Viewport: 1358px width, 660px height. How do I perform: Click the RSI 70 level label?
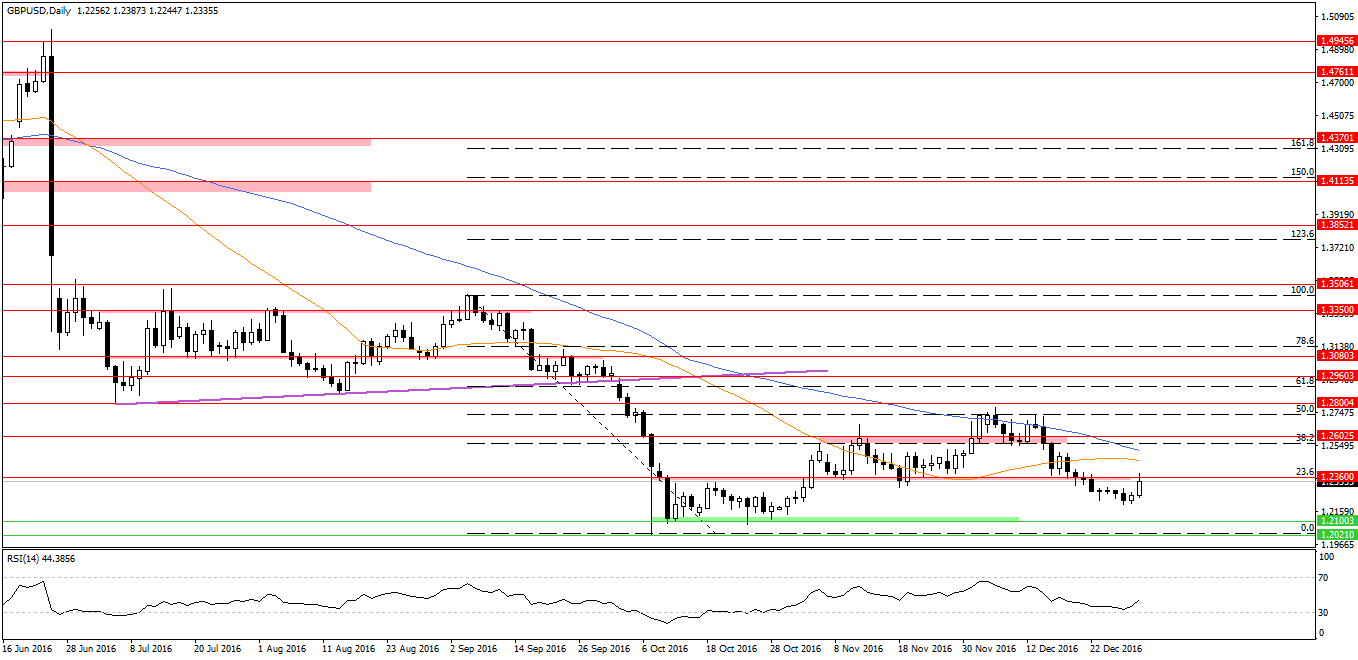click(x=1322, y=578)
